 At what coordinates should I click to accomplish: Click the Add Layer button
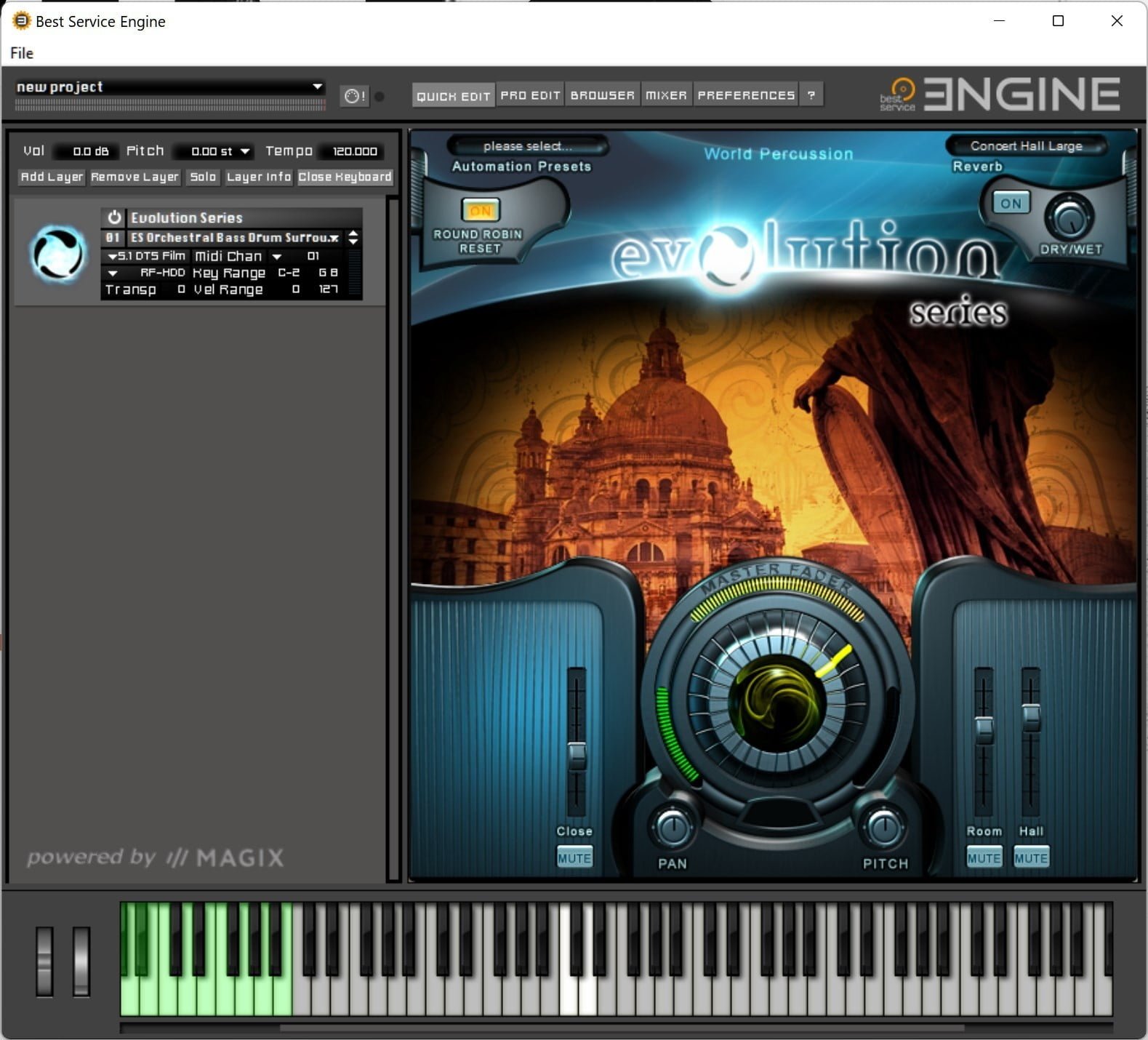[52, 177]
